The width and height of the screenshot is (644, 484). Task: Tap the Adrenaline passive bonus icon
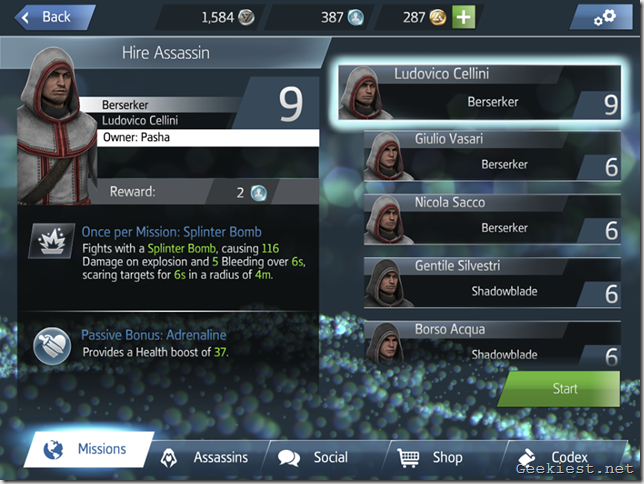52,346
